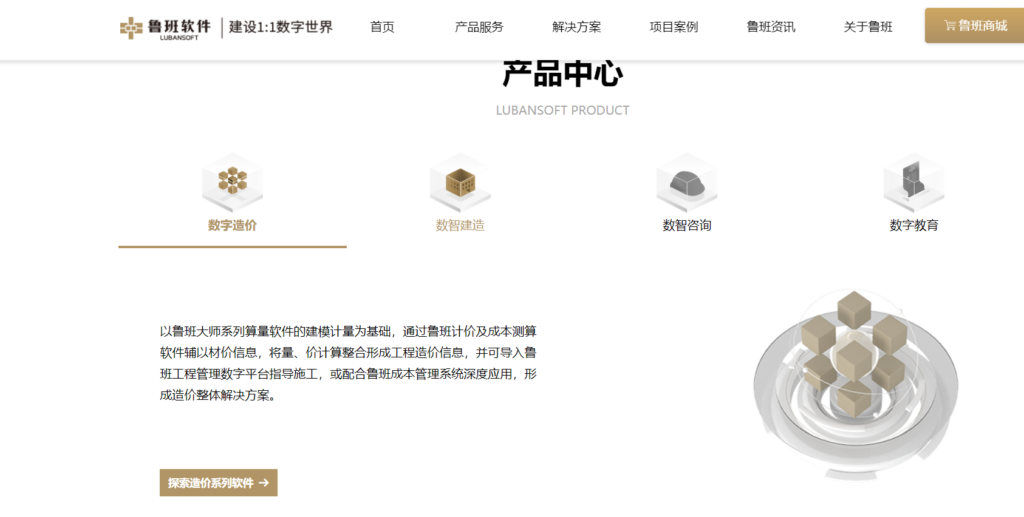Select the 数字造价 cubes icon
Image resolution: width=1024 pixels, height=517 pixels.
point(232,181)
